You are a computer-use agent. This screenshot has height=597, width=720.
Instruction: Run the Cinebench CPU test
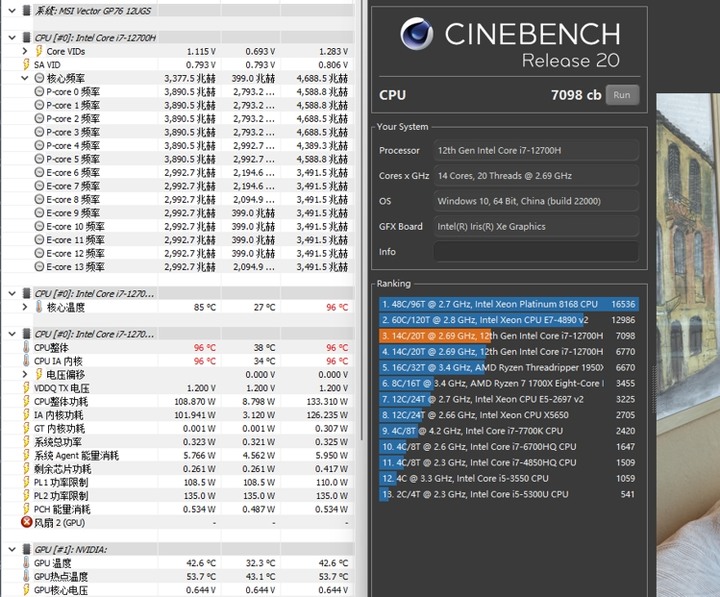(x=622, y=95)
